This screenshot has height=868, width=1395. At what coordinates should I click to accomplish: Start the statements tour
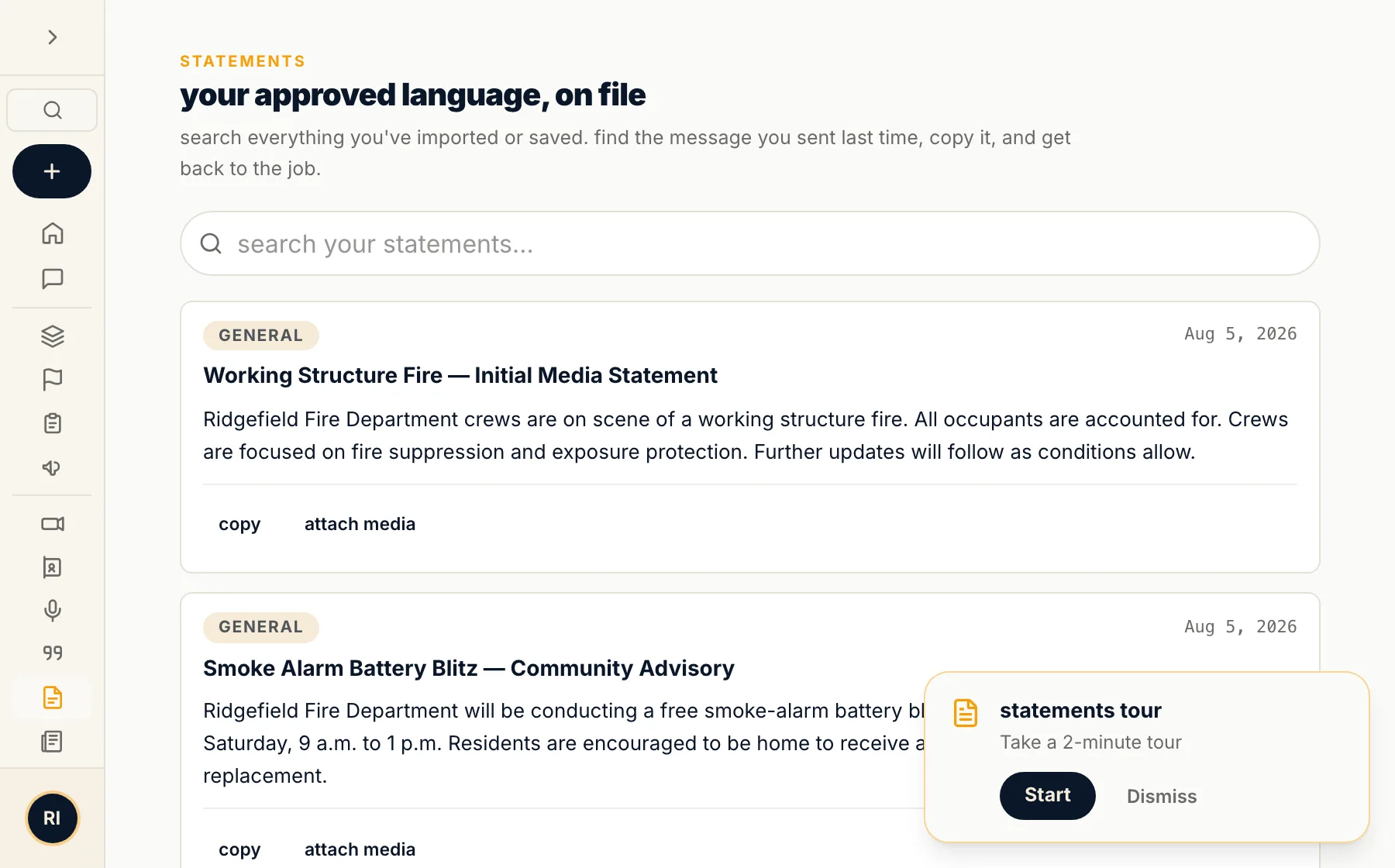tap(1047, 795)
